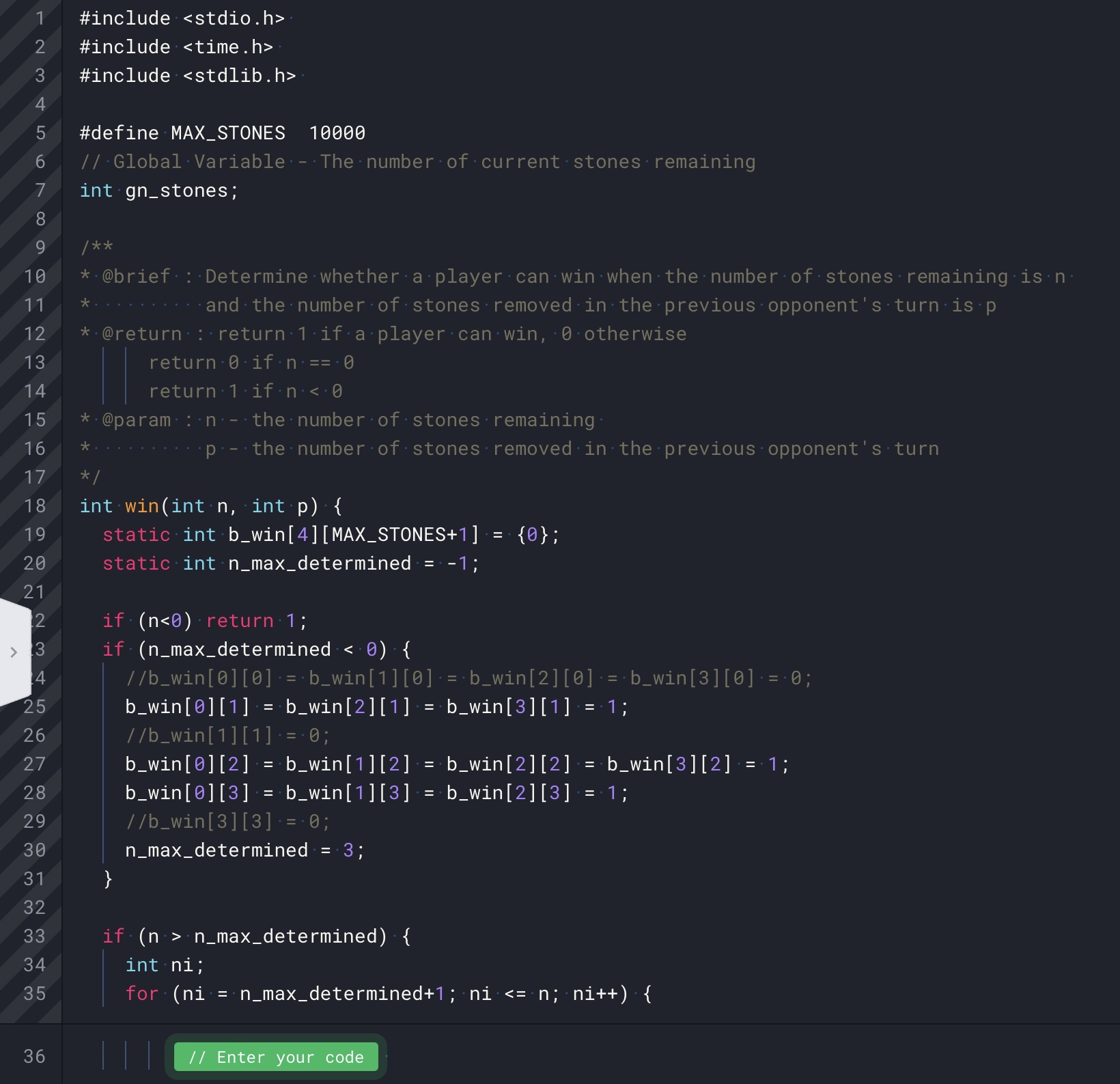
Task: Click the include time.h directive
Action: [179, 46]
